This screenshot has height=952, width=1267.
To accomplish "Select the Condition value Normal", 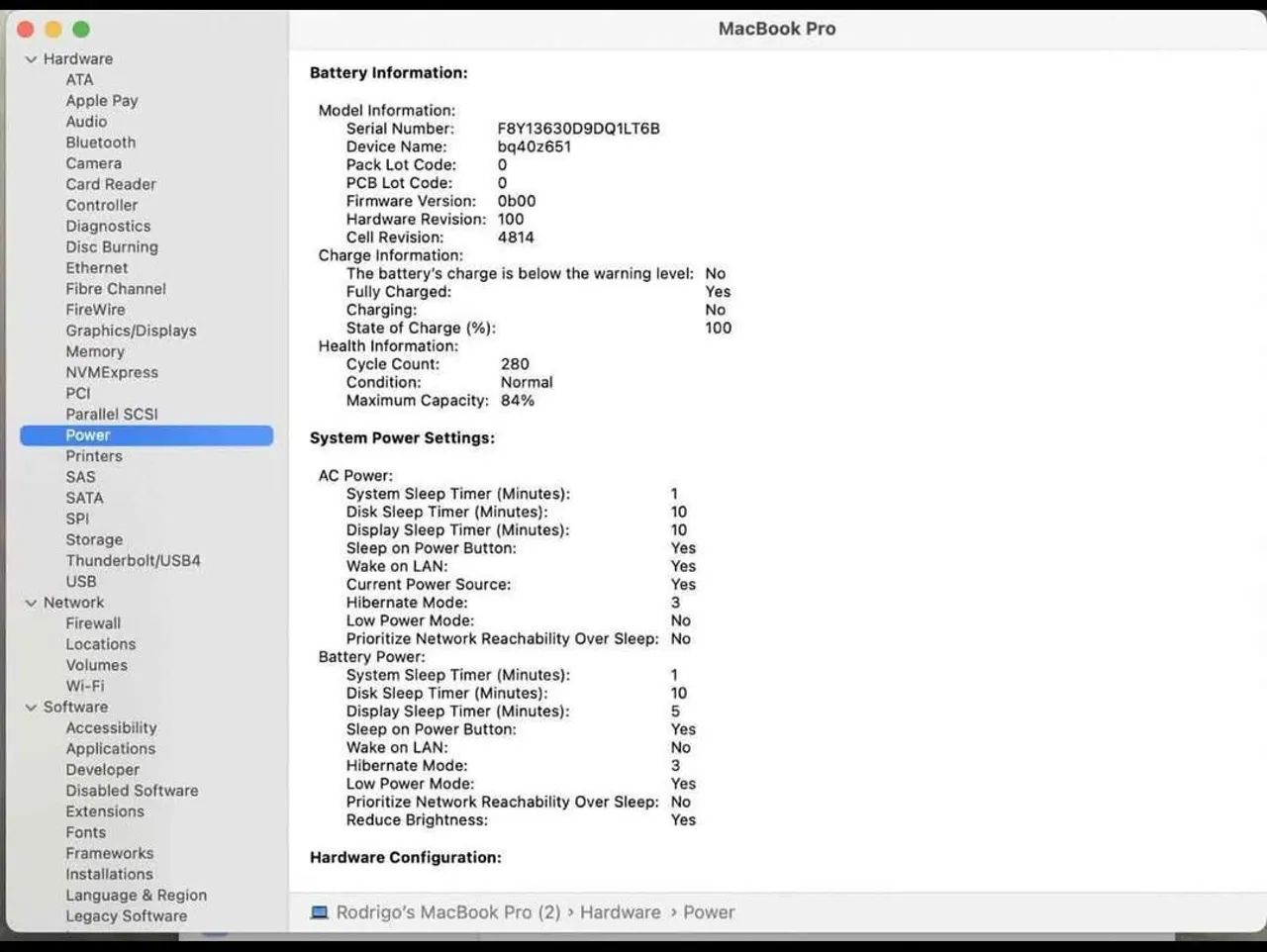I will coord(527,382).
